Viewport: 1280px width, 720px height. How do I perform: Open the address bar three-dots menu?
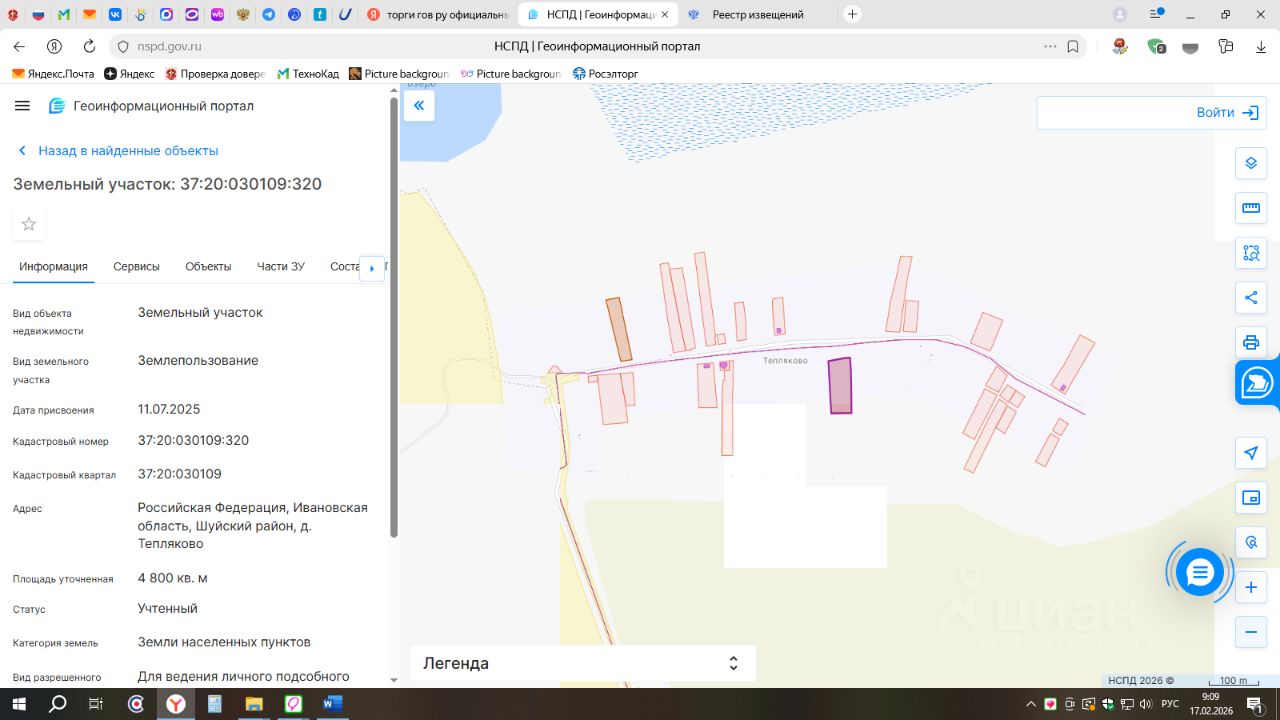[x=1050, y=46]
